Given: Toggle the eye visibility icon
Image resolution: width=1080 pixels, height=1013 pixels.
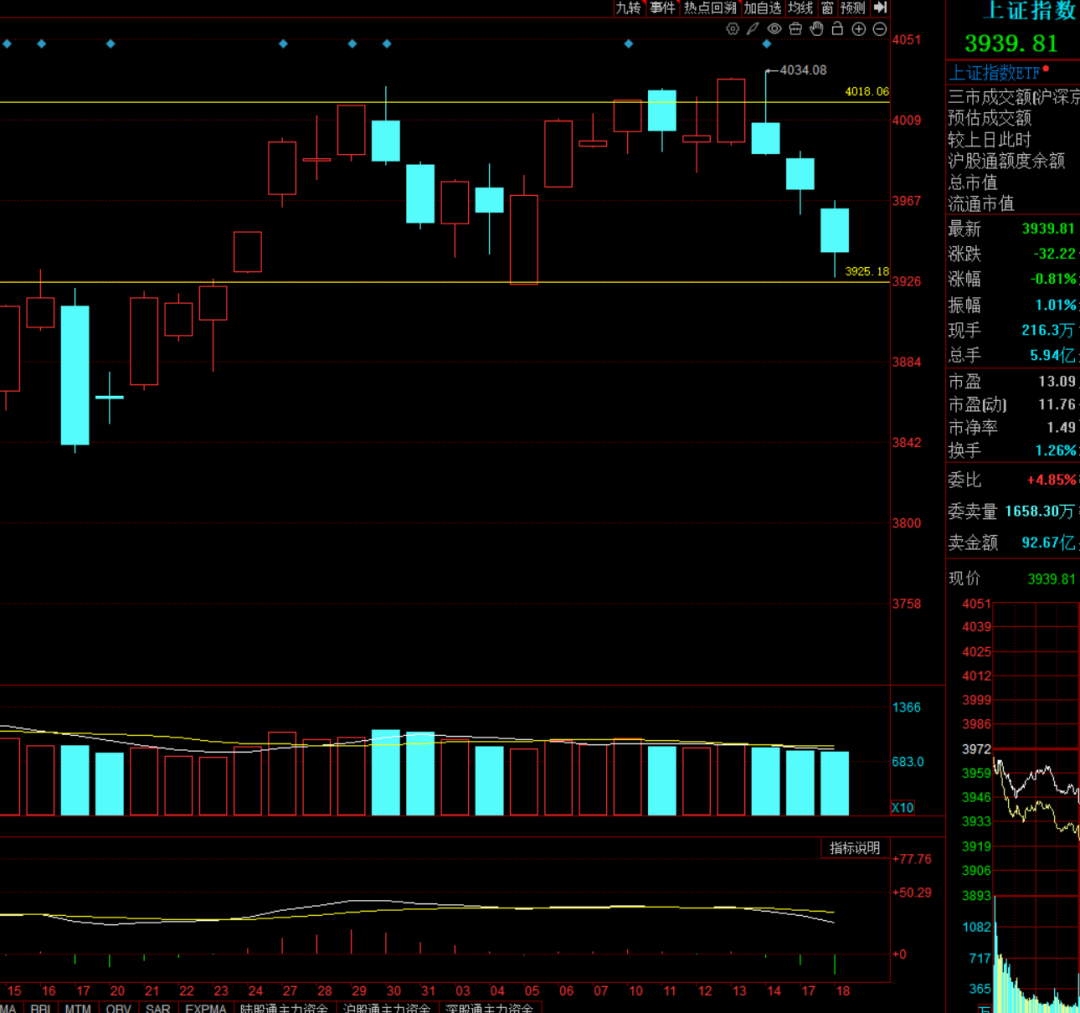Looking at the screenshot, I should pyautogui.click(x=774, y=29).
